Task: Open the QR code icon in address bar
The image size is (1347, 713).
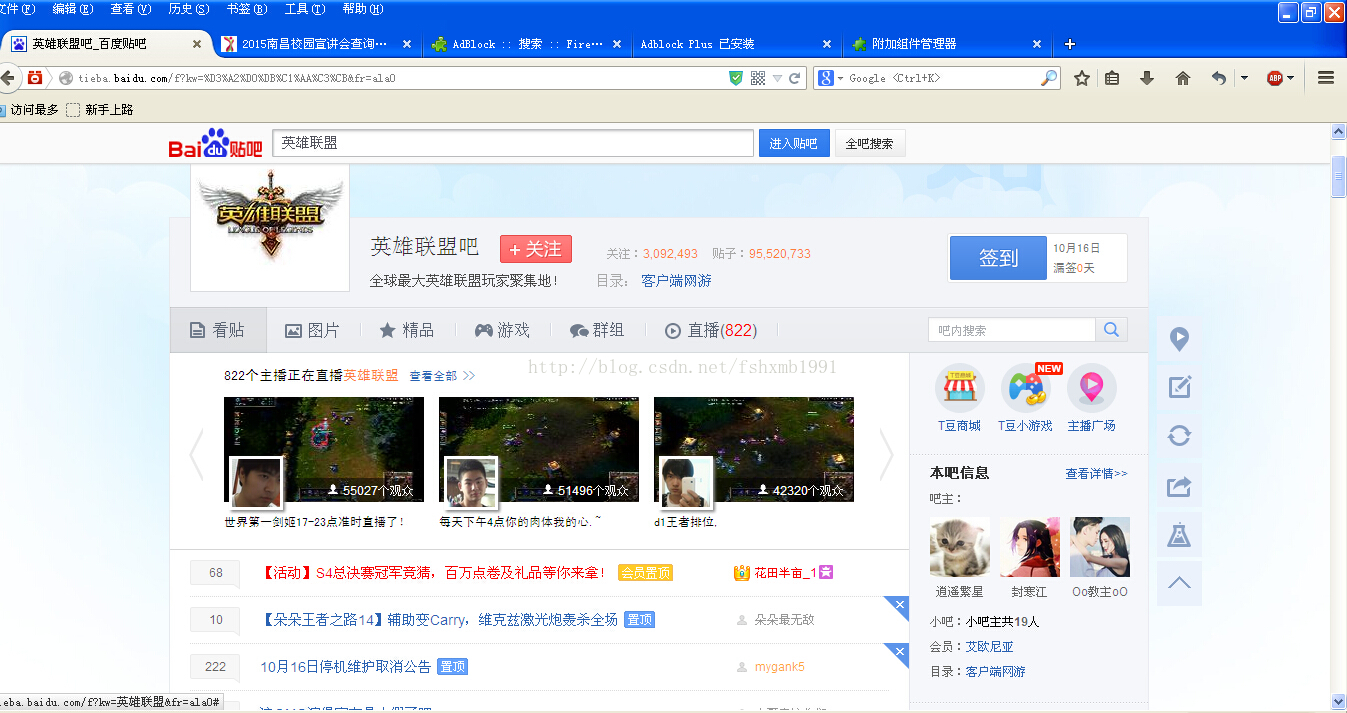Action: click(x=758, y=78)
